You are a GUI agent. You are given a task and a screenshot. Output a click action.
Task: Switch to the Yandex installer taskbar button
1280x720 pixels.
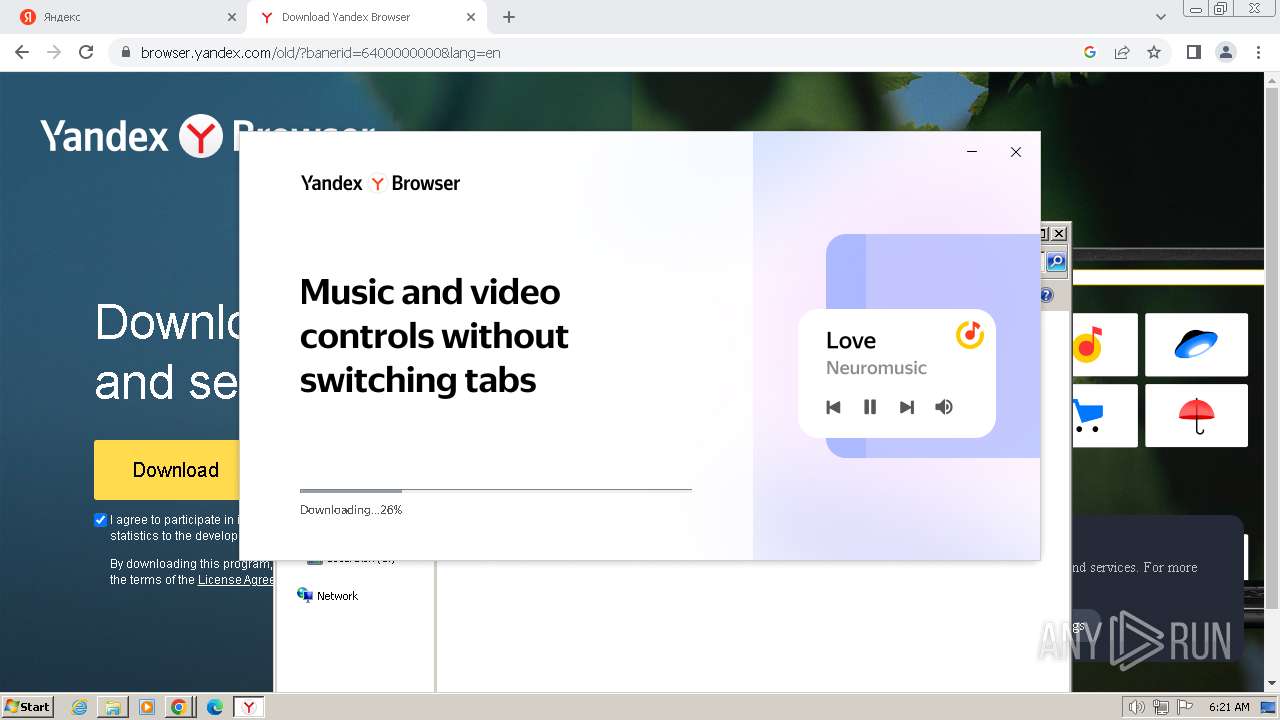pos(249,707)
